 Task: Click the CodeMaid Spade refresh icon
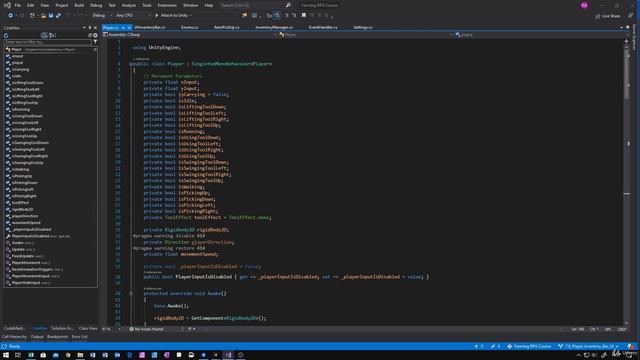(6, 36)
